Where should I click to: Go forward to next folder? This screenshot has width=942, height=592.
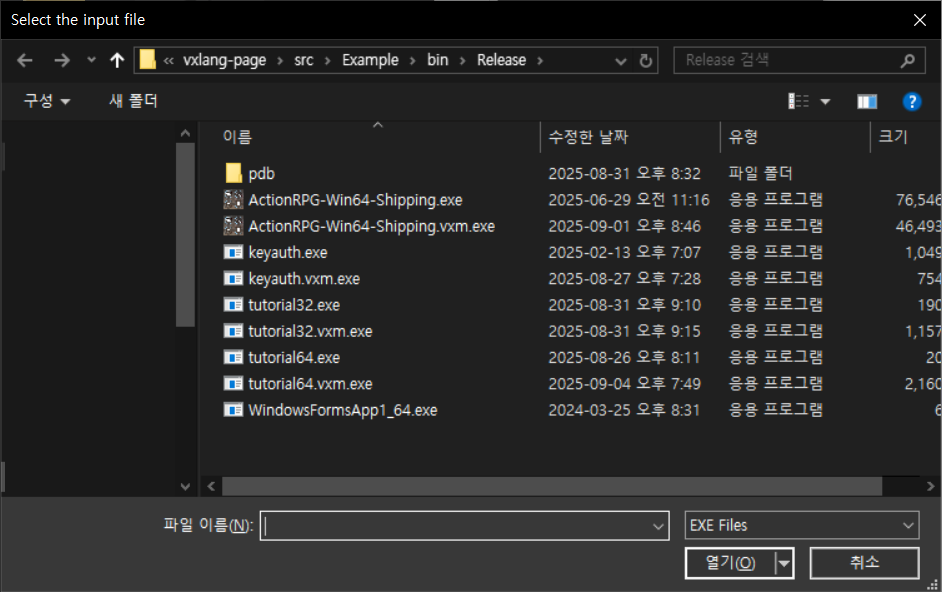62,60
